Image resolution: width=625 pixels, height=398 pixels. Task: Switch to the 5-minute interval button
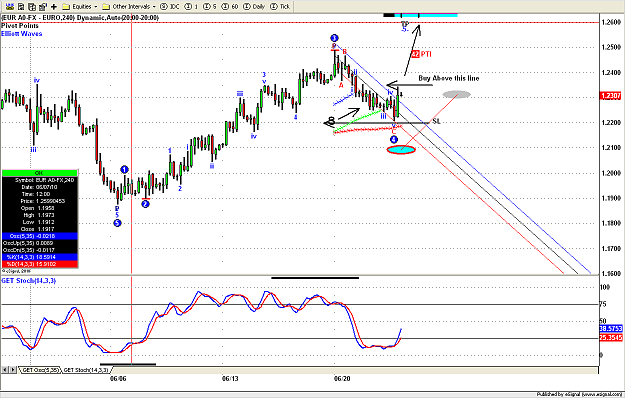click(x=210, y=6)
